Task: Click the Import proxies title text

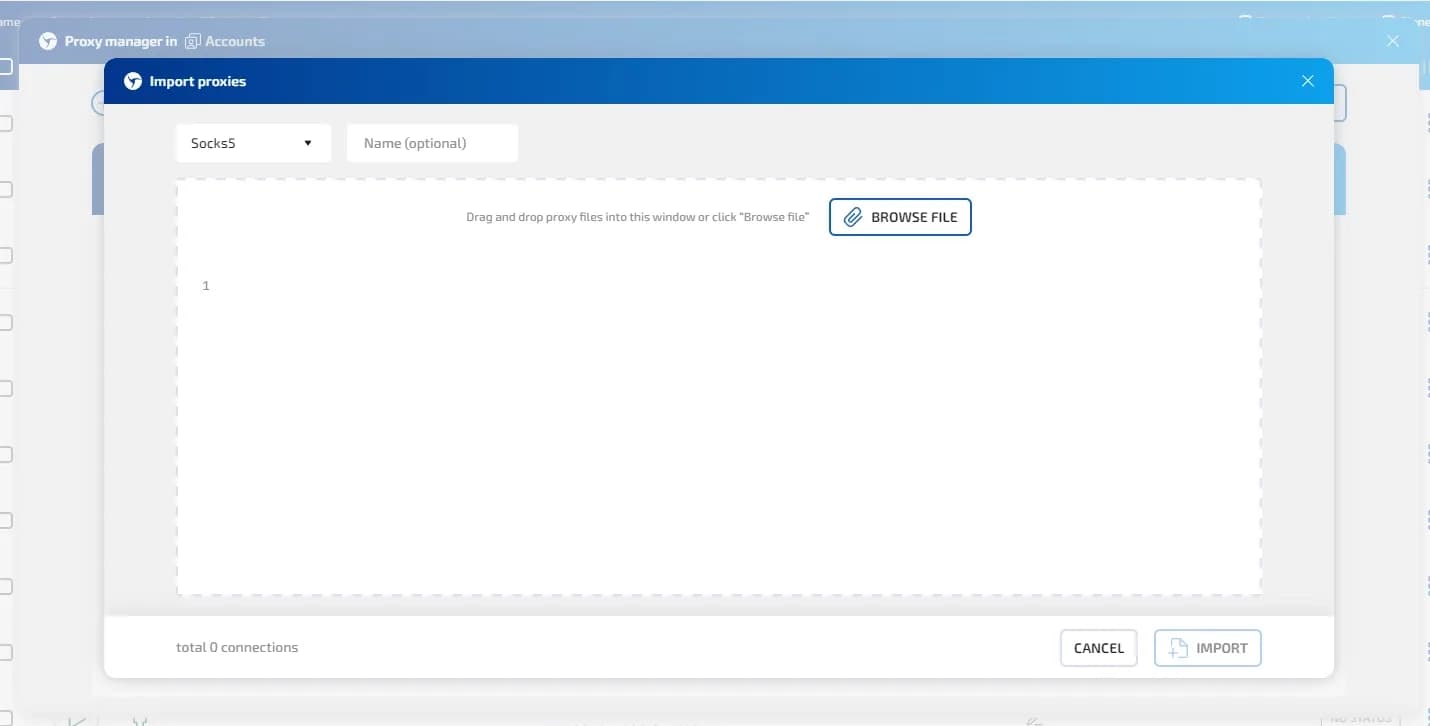Action: pos(197,81)
